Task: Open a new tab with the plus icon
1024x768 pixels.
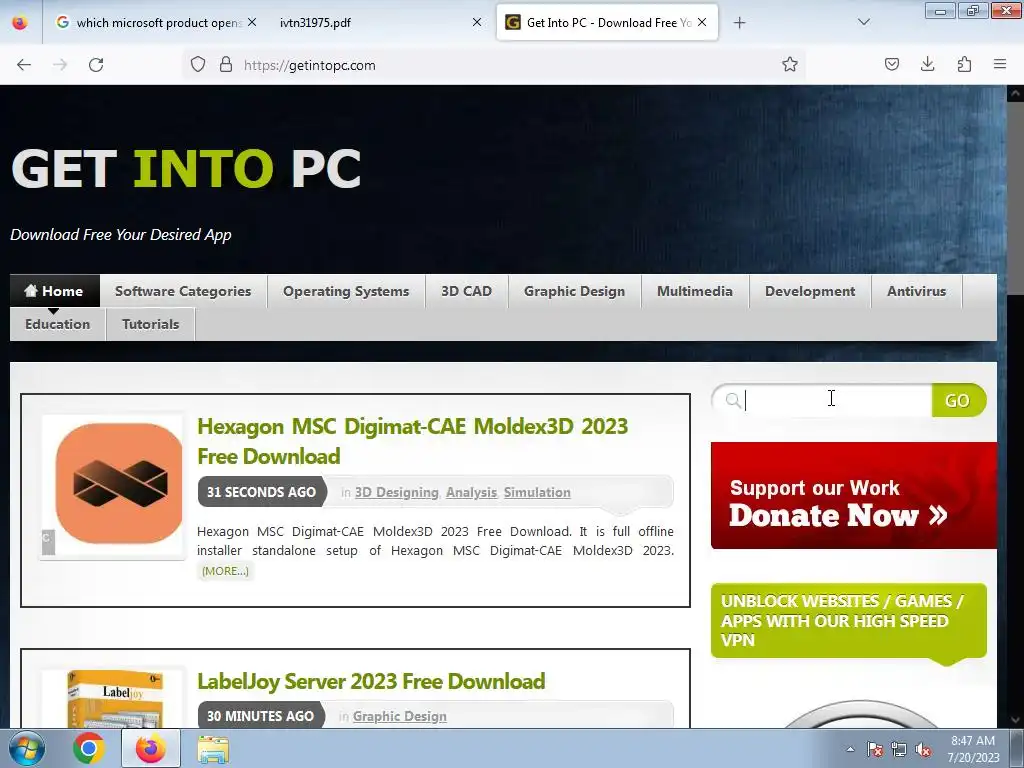Action: coord(739,23)
